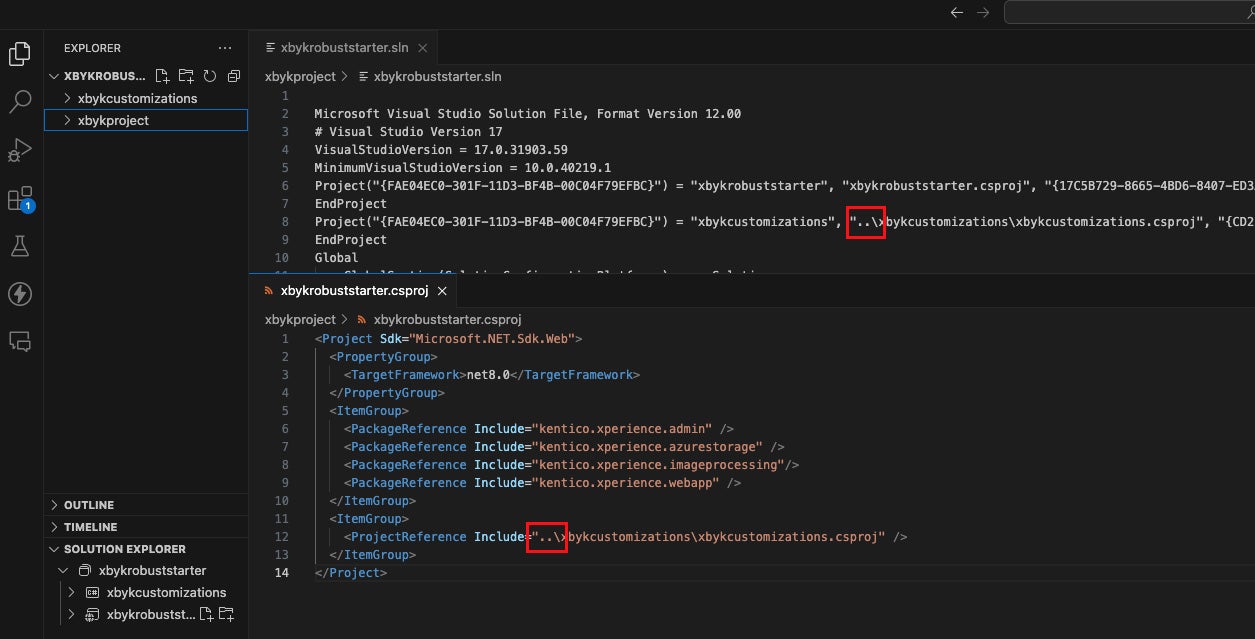Screen dimensions: 1255x639
Task: Collapse the SOLUTION EXPLORER section
Action: [124, 549]
